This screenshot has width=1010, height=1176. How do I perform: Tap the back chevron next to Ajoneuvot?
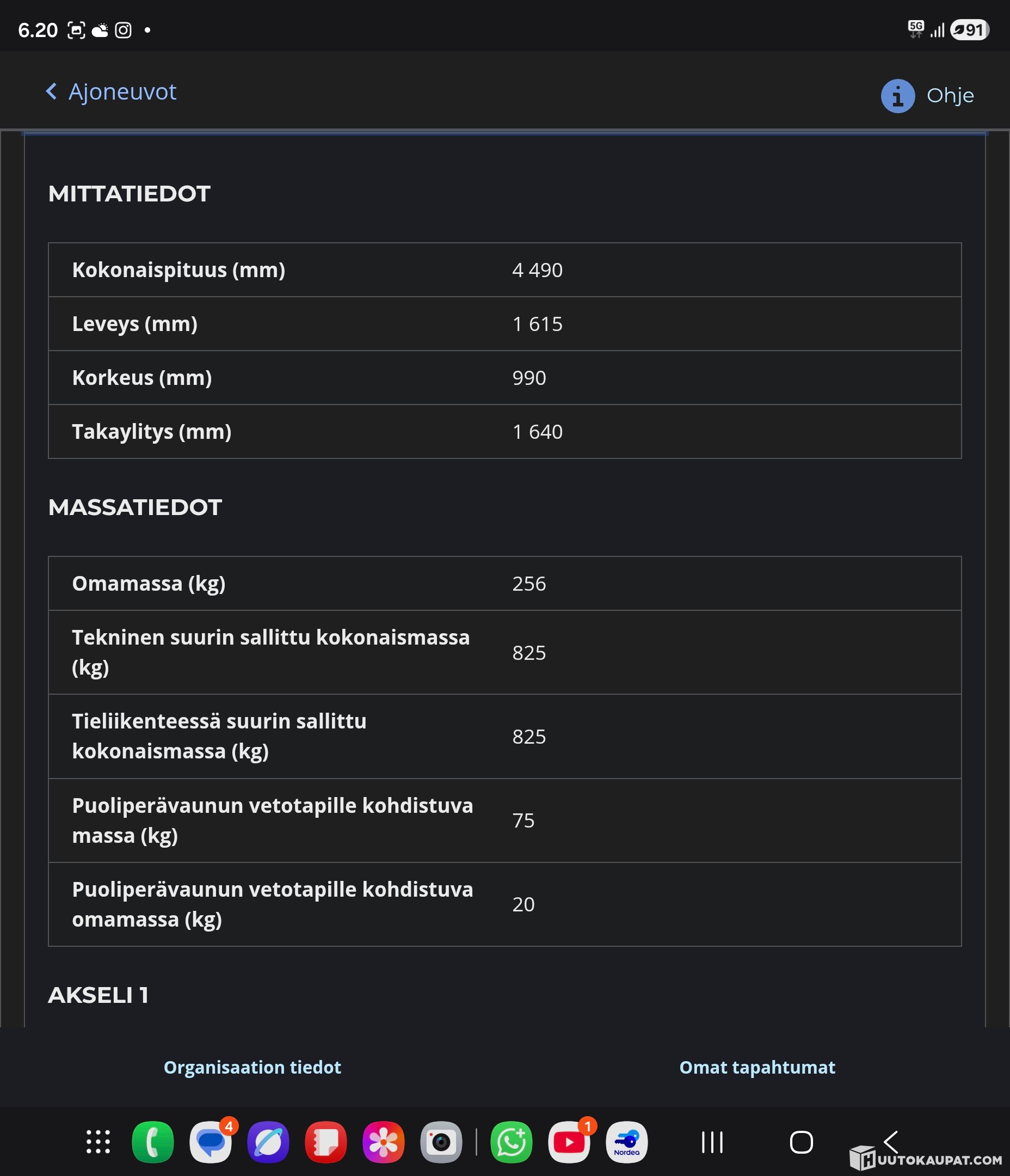click(x=52, y=91)
